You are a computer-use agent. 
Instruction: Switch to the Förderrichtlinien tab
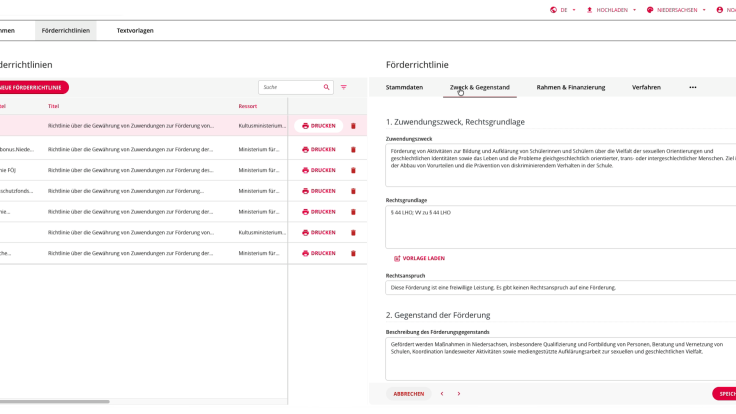point(66,31)
